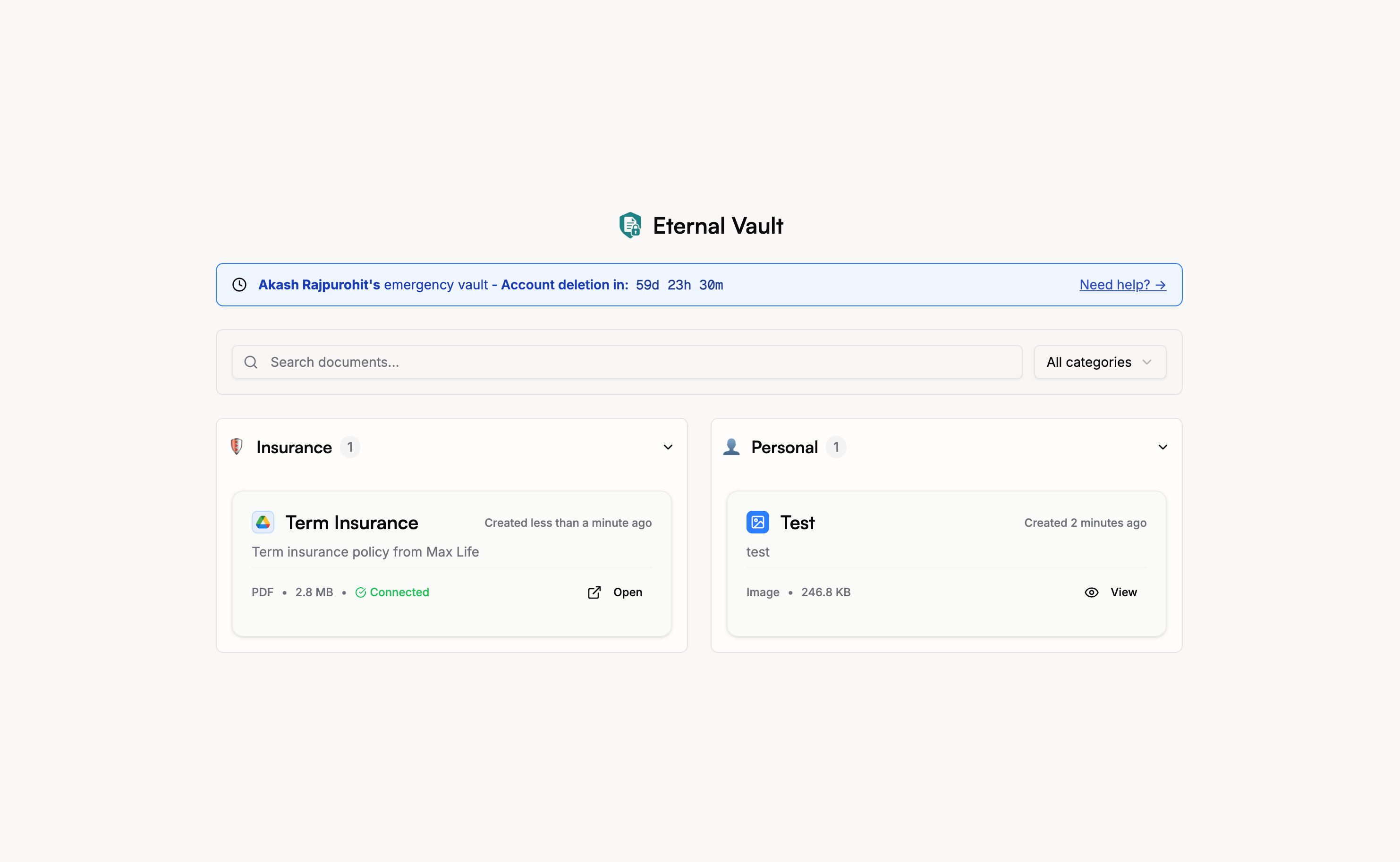Click the external-link icon beside Open
Viewport: 1400px width, 862px height.
pyautogui.click(x=594, y=592)
